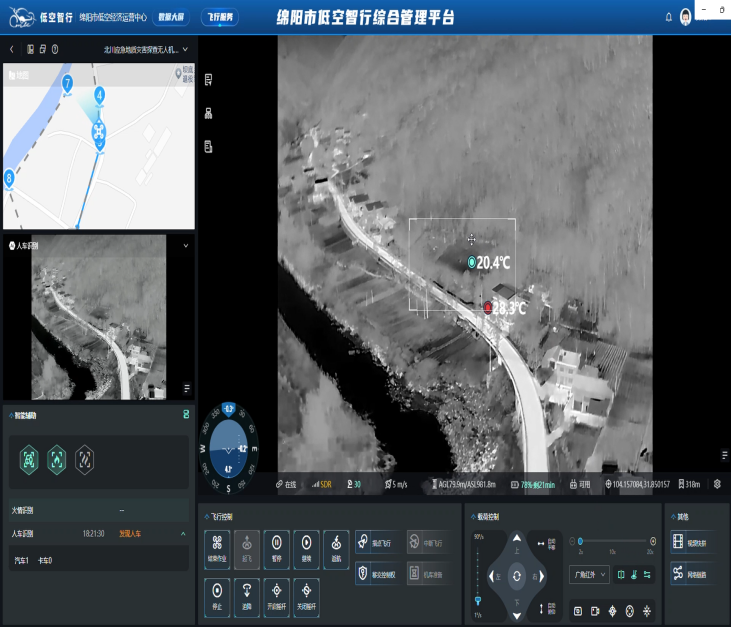Enable the third smart-assist hexagon icon

pos(85,459)
